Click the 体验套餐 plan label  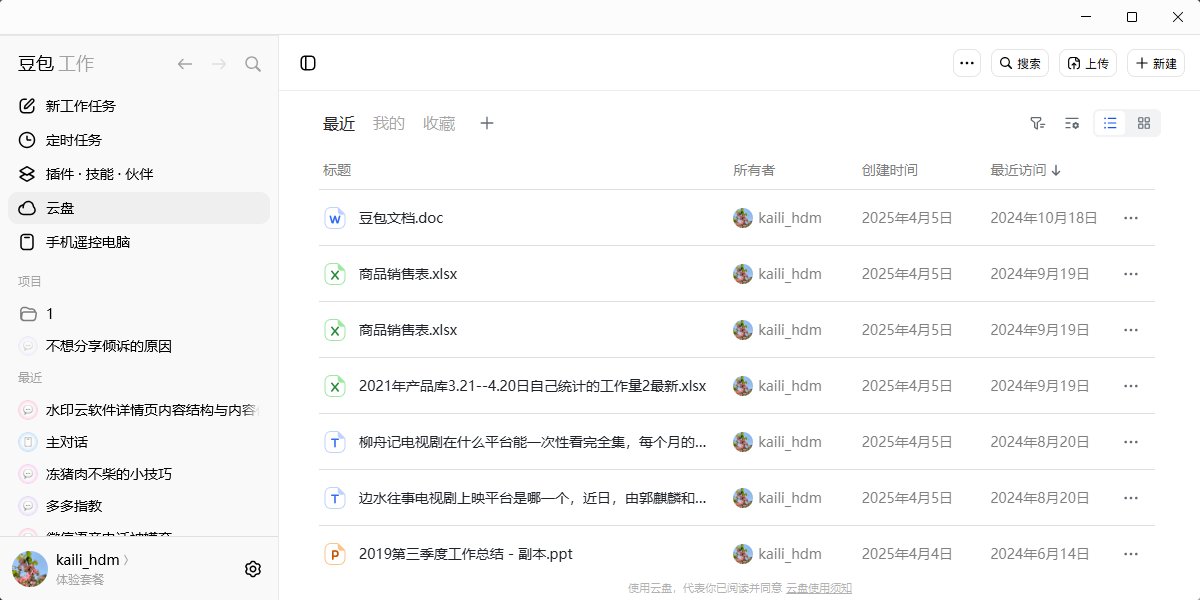[80, 580]
